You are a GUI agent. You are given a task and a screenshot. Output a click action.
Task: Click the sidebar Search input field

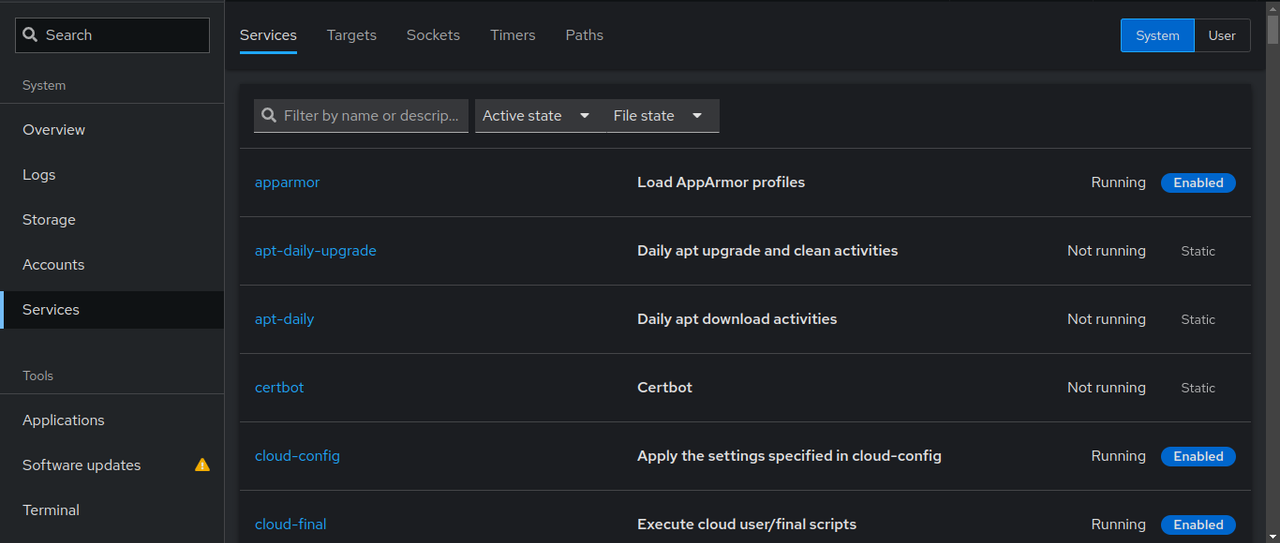[112, 35]
